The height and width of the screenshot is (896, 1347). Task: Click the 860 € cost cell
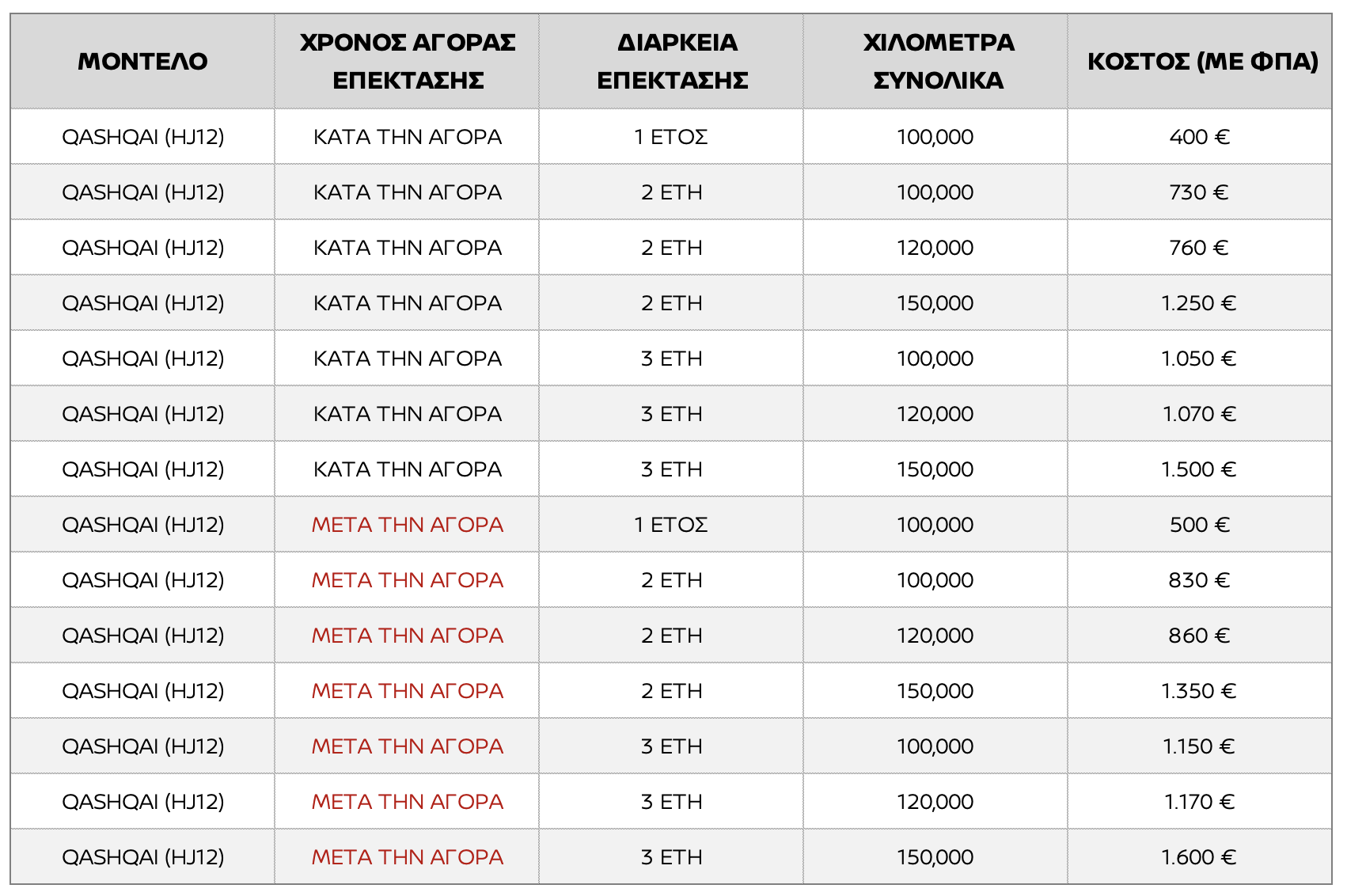(x=1199, y=636)
